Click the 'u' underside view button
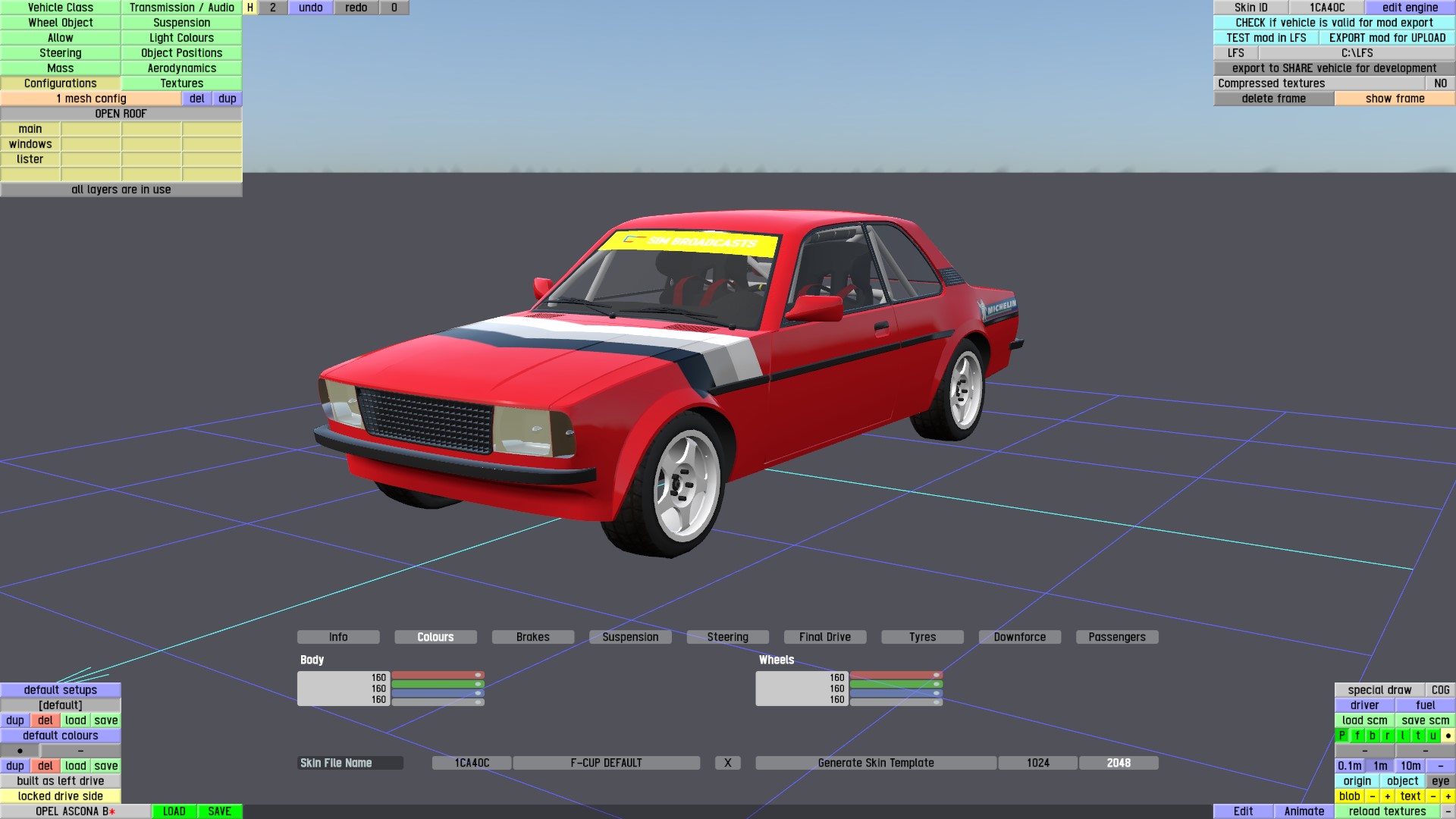The height and width of the screenshot is (819, 1456). click(1432, 736)
